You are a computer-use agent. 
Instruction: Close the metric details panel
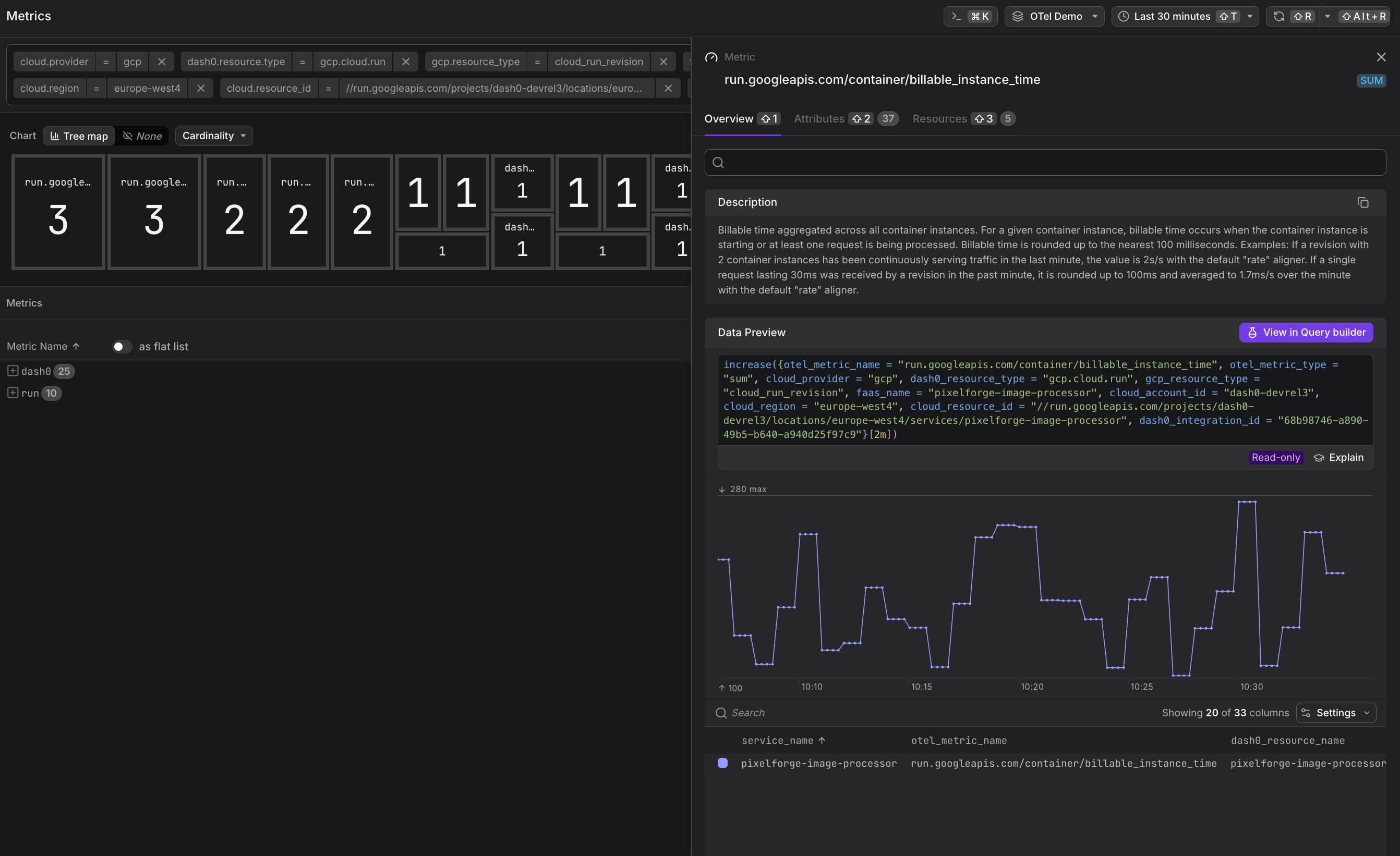1381,57
